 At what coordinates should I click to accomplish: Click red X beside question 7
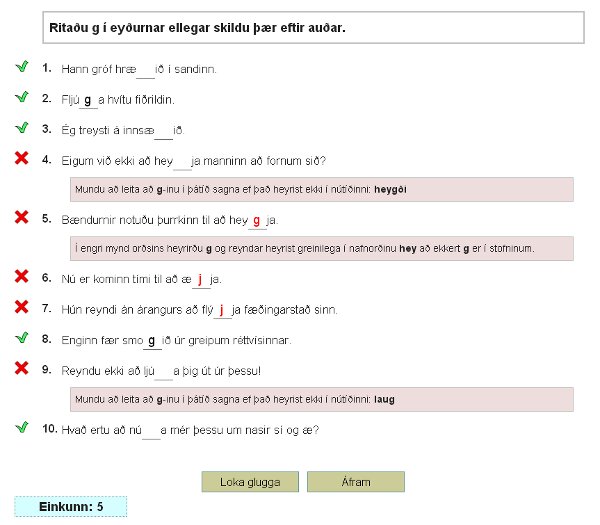click(21, 307)
